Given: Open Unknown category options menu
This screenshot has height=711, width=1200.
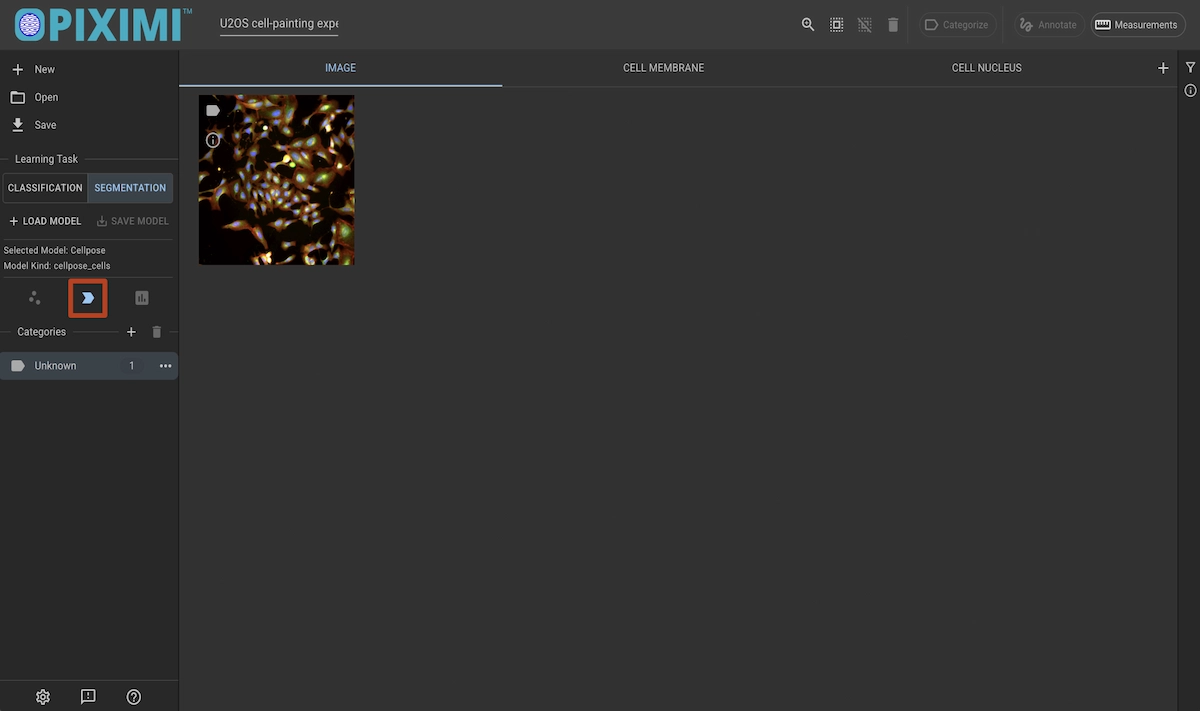Looking at the screenshot, I should coord(166,366).
